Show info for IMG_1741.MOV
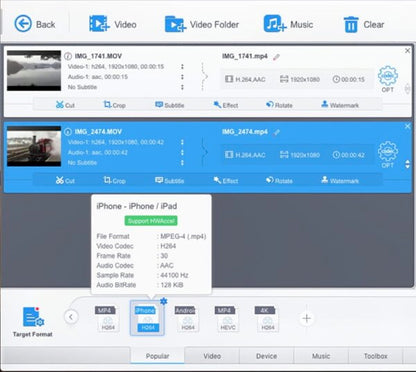416x372 pixels. [x=68, y=56]
